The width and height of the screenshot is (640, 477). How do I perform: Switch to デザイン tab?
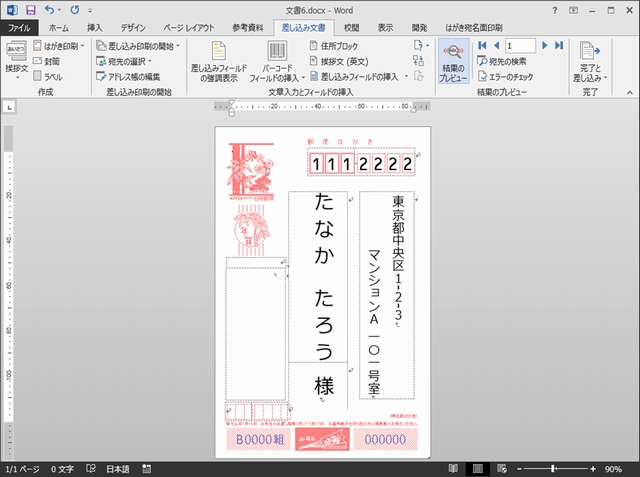[133, 28]
